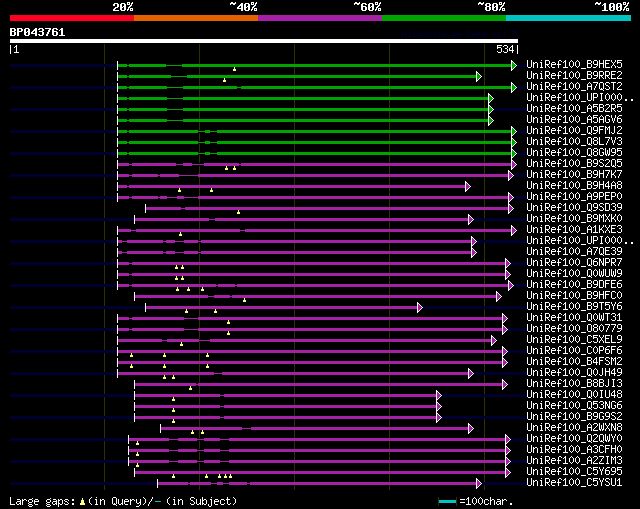Select the UniRef100_A9PEP0 label

(574, 197)
